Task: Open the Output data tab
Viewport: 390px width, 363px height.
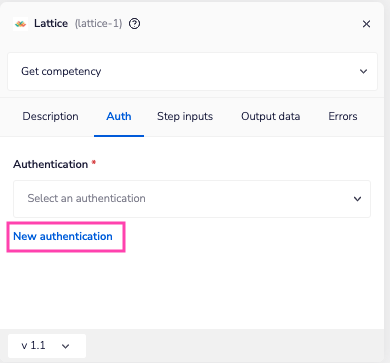Action: click(x=271, y=116)
